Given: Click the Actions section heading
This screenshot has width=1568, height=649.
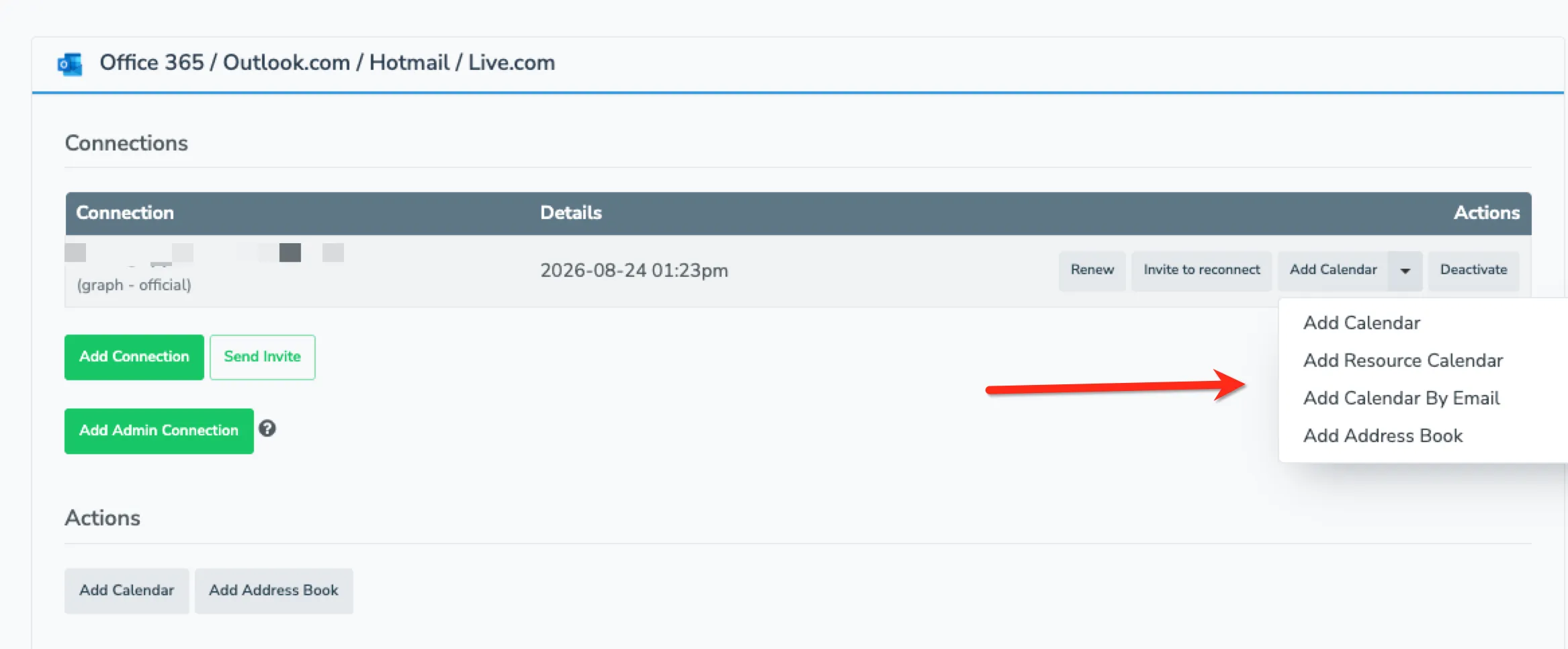Looking at the screenshot, I should 103,518.
